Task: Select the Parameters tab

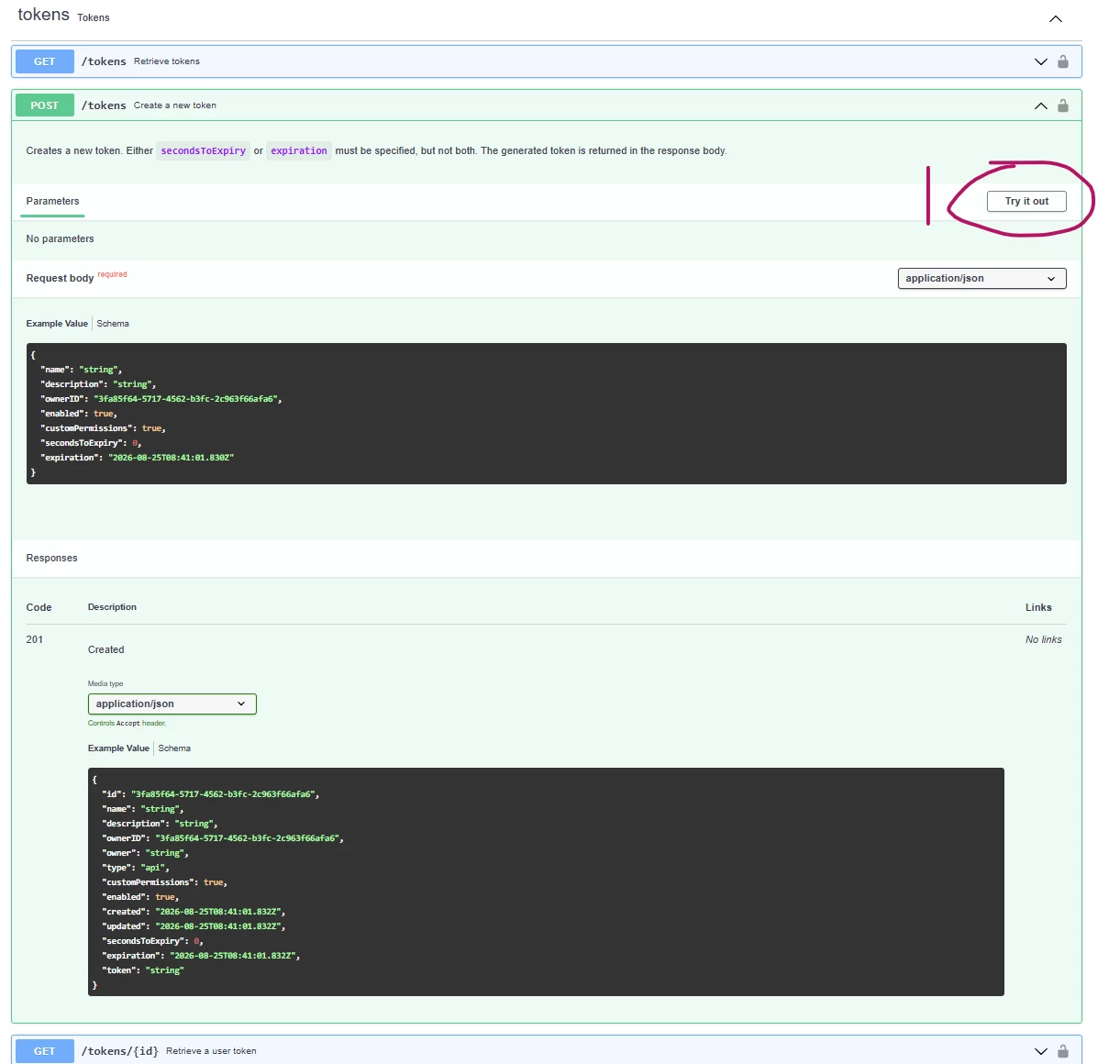Action: tap(52, 201)
